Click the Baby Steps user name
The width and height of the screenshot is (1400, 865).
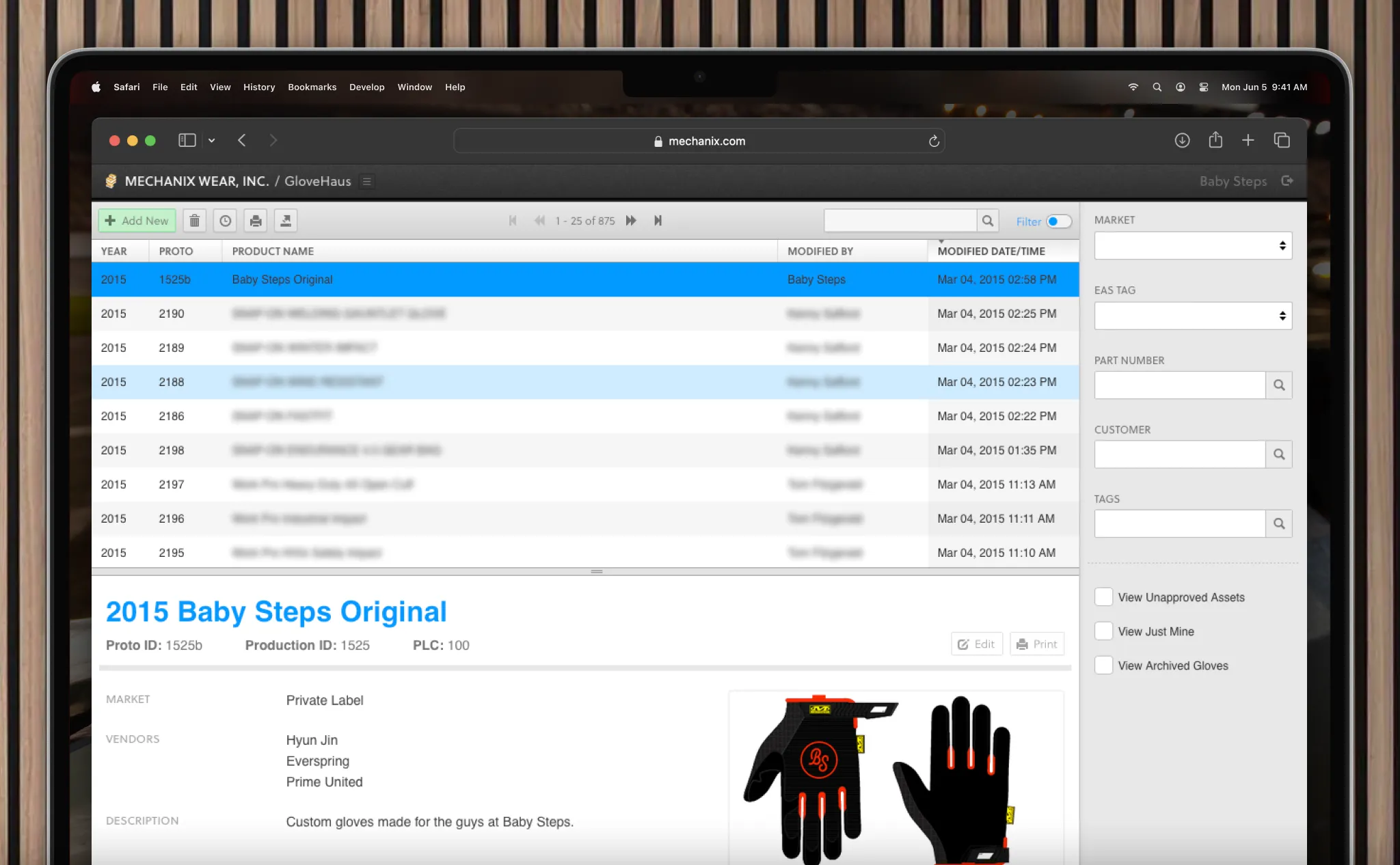click(1233, 181)
